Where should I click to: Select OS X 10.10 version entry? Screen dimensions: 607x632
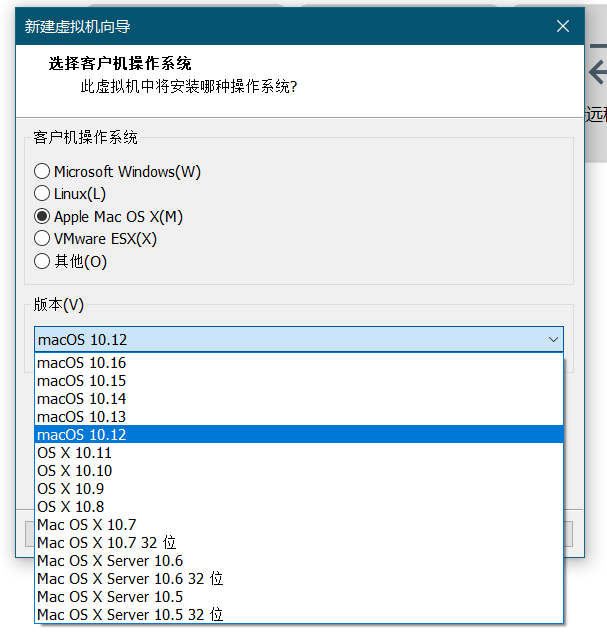299,471
